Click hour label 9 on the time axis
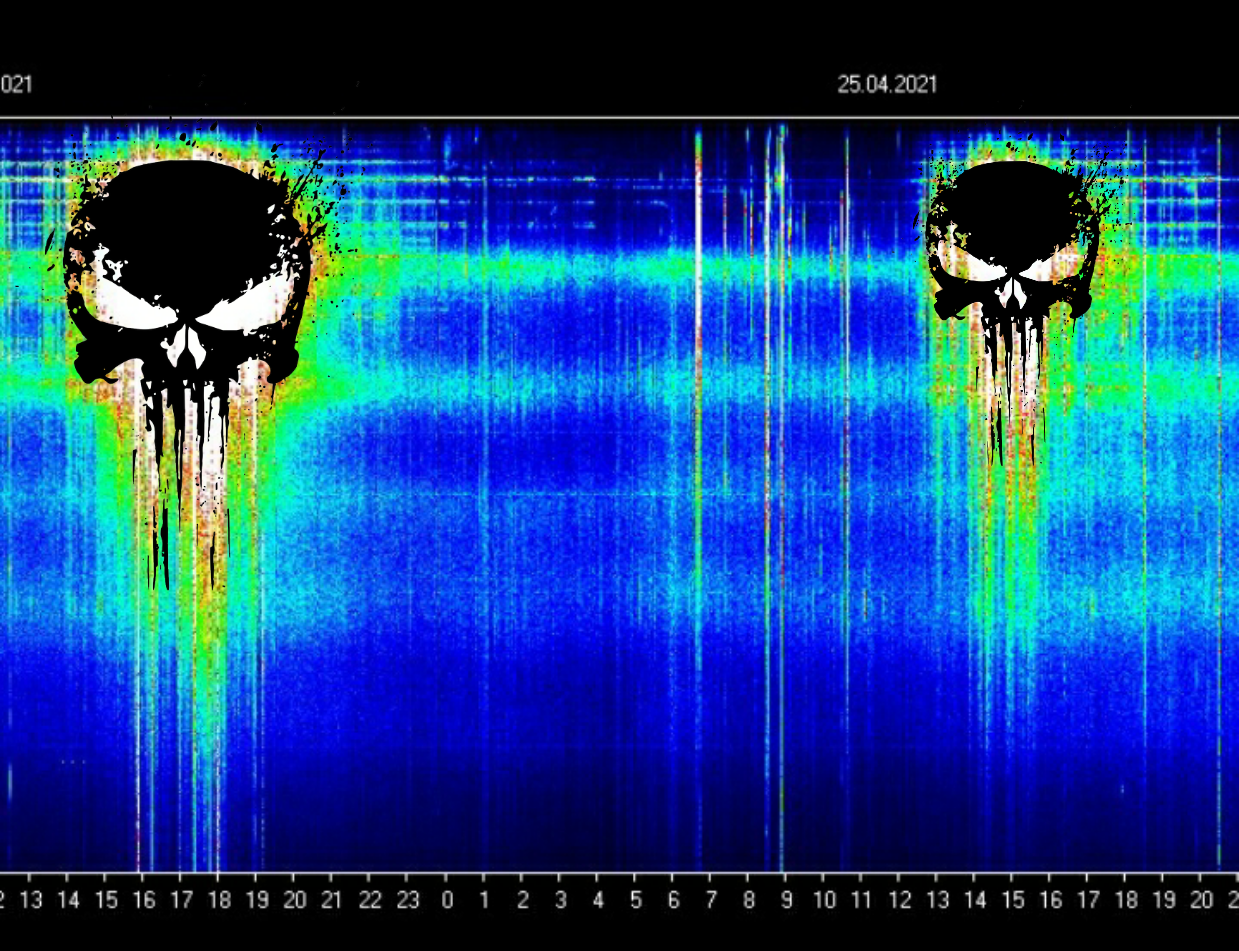This screenshot has width=1239, height=951. (x=787, y=900)
